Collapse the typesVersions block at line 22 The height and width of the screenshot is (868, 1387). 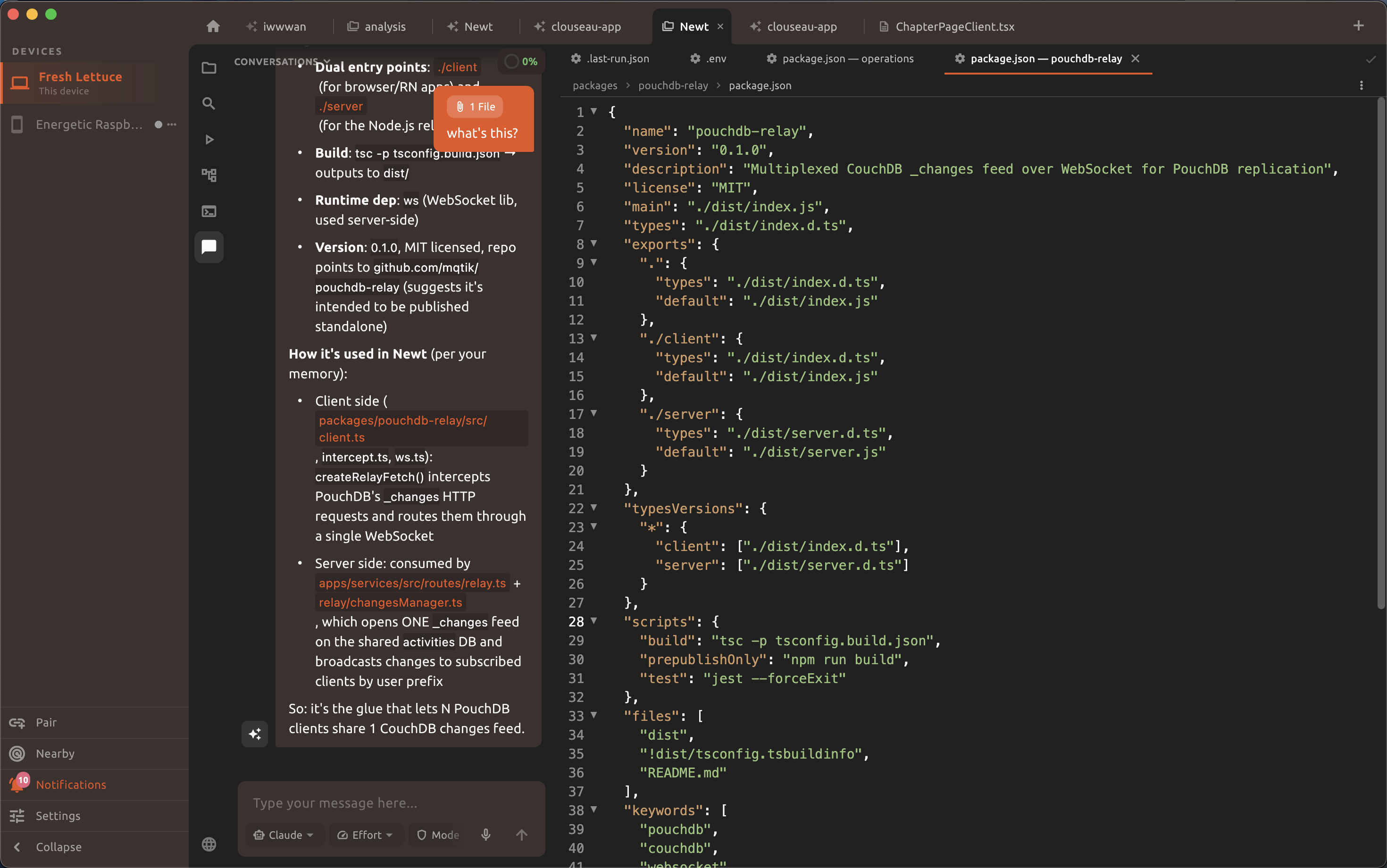pos(593,508)
